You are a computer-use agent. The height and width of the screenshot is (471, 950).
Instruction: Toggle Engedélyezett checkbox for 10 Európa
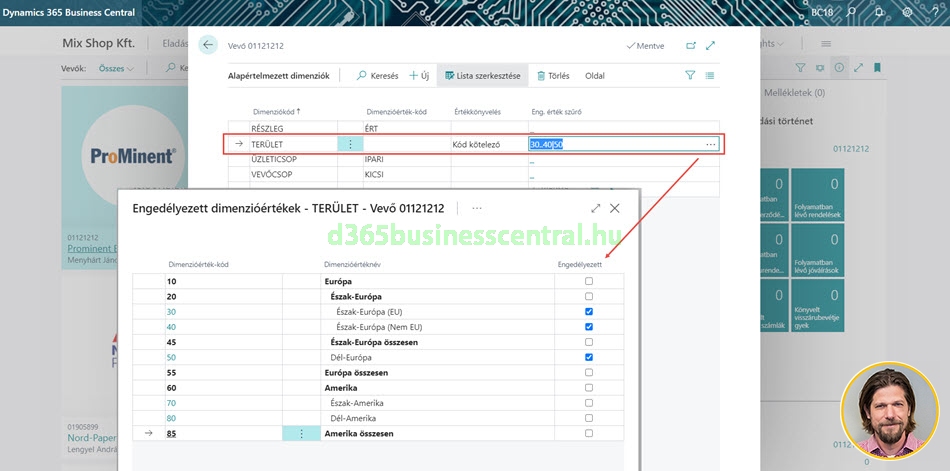[x=589, y=281]
